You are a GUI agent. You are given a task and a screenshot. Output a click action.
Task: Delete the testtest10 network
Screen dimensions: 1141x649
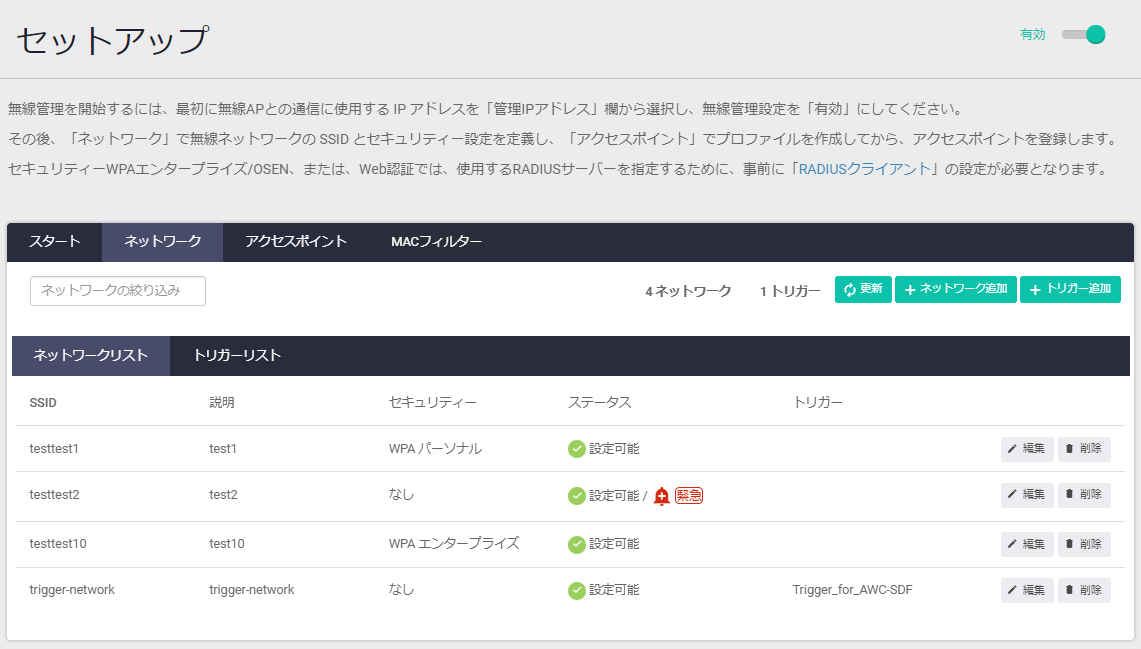point(1084,545)
